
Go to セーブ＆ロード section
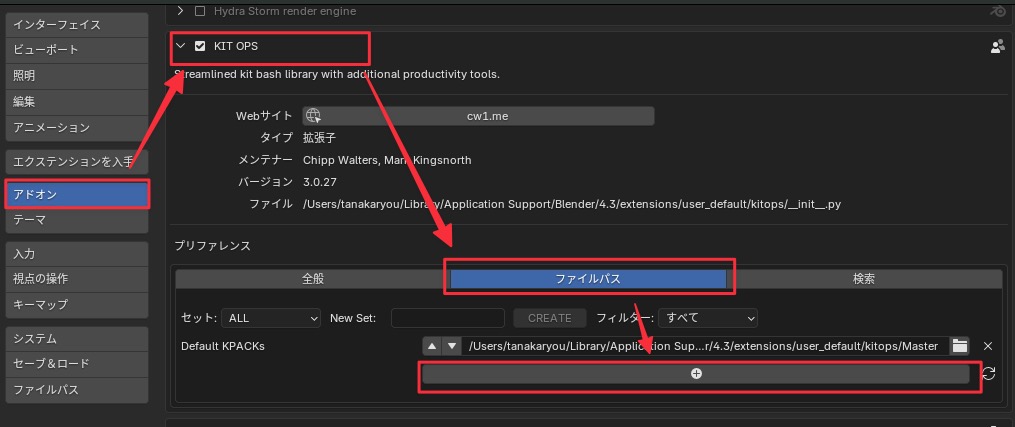click(x=77, y=364)
